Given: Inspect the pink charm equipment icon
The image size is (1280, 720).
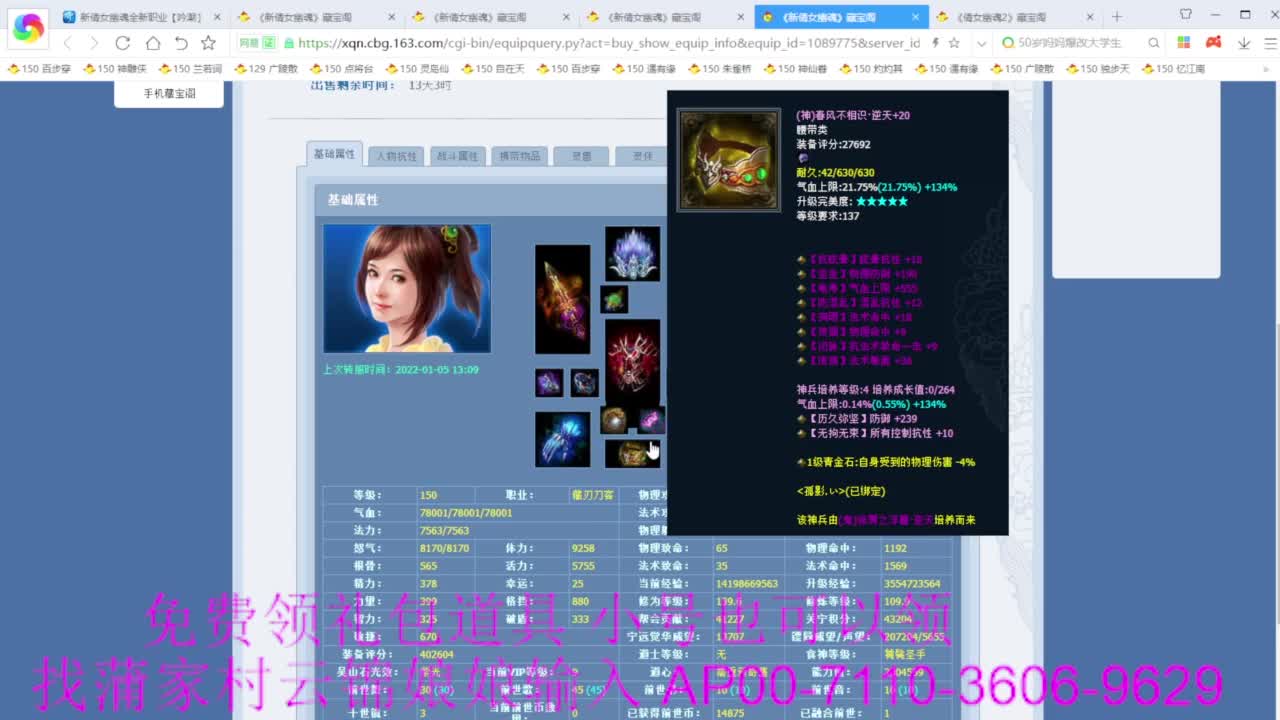Looking at the screenshot, I should click(651, 420).
